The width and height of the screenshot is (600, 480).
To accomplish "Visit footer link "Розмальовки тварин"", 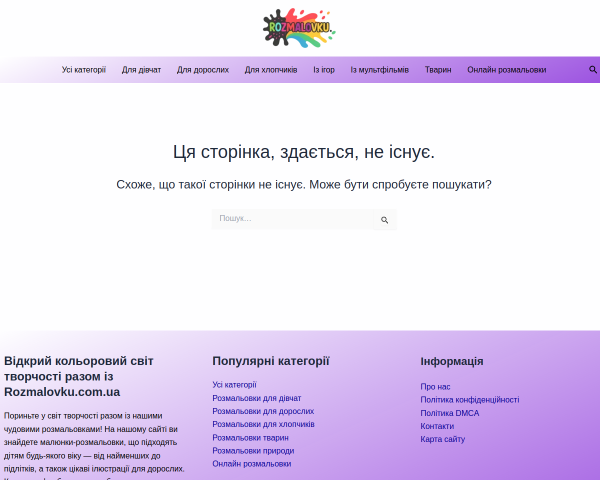I will pos(250,438).
